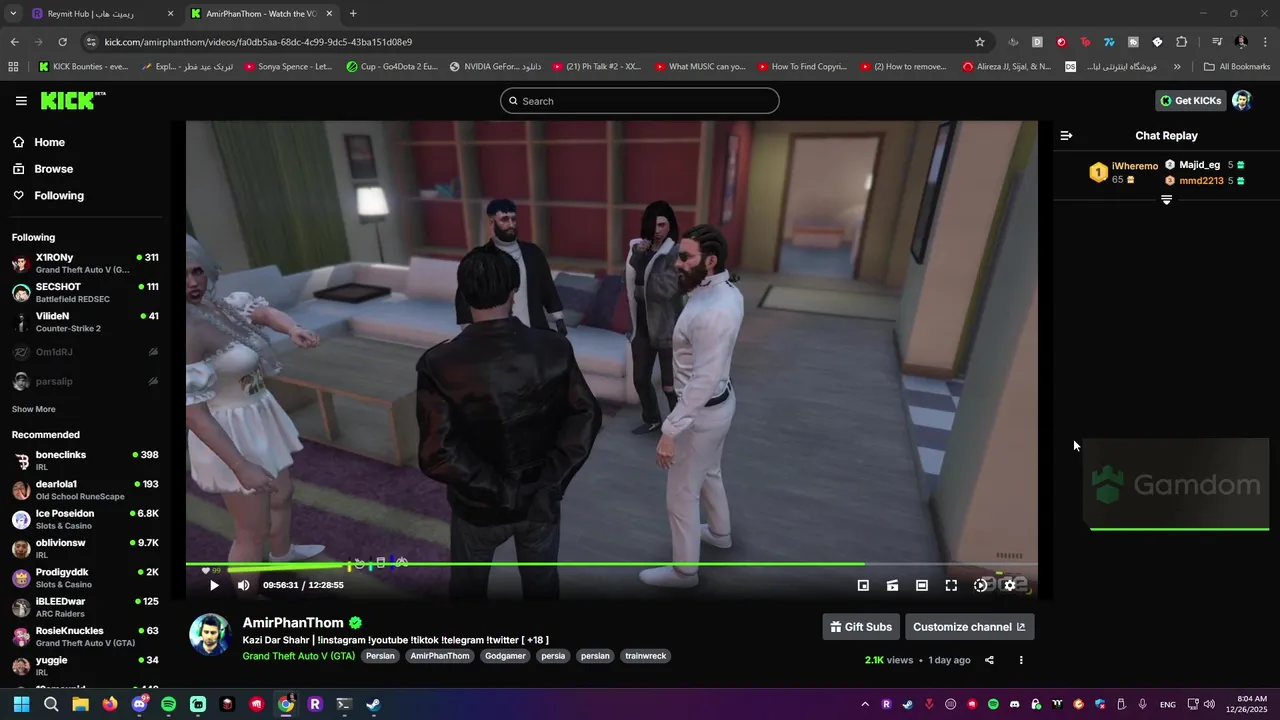1280x720 pixels.
Task: Open Steam from the taskbar
Action: (x=373, y=704)
